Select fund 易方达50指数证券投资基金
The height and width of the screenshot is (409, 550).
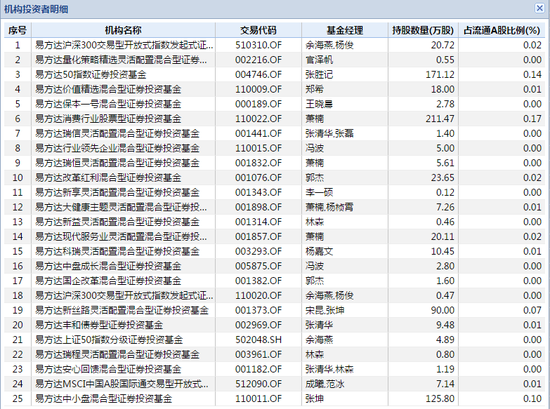tap(91, 75)
